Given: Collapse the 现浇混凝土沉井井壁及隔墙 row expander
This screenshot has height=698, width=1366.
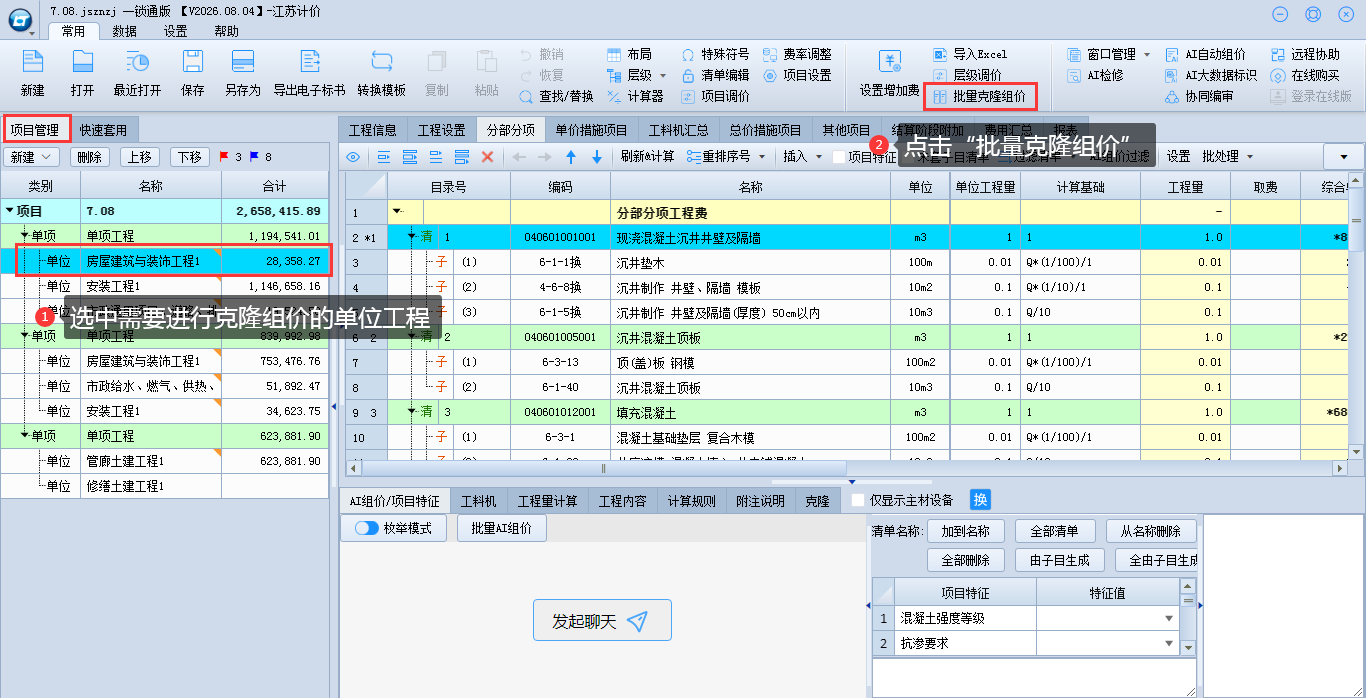Looking at the screenshot, I should click(411, 237).
